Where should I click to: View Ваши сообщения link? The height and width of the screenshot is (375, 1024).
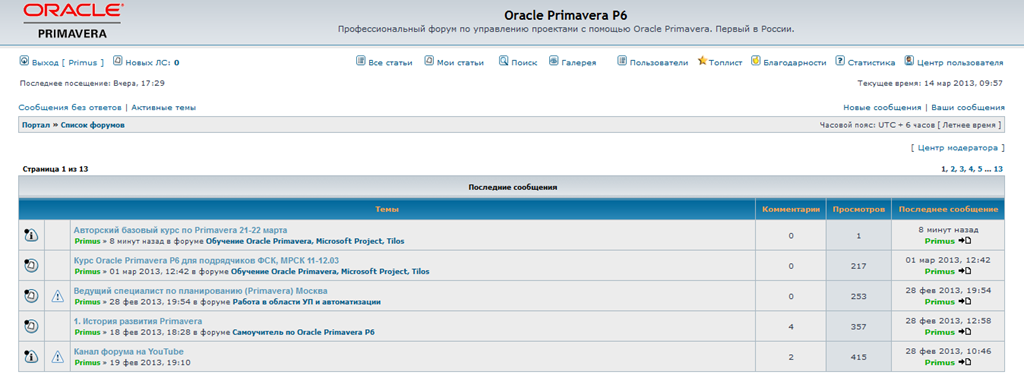(968, 107)
